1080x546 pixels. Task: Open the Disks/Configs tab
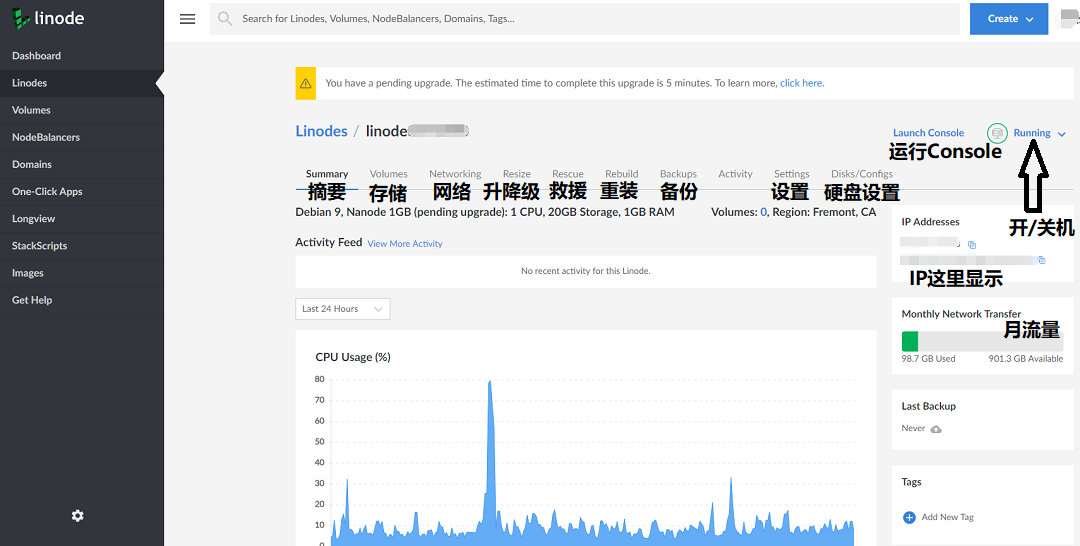[x=862, y=174]
